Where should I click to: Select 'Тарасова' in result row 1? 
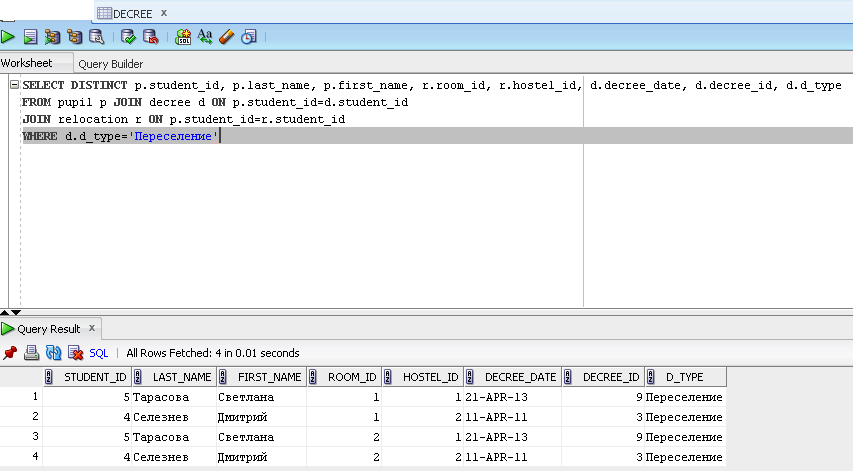point(161,397)
